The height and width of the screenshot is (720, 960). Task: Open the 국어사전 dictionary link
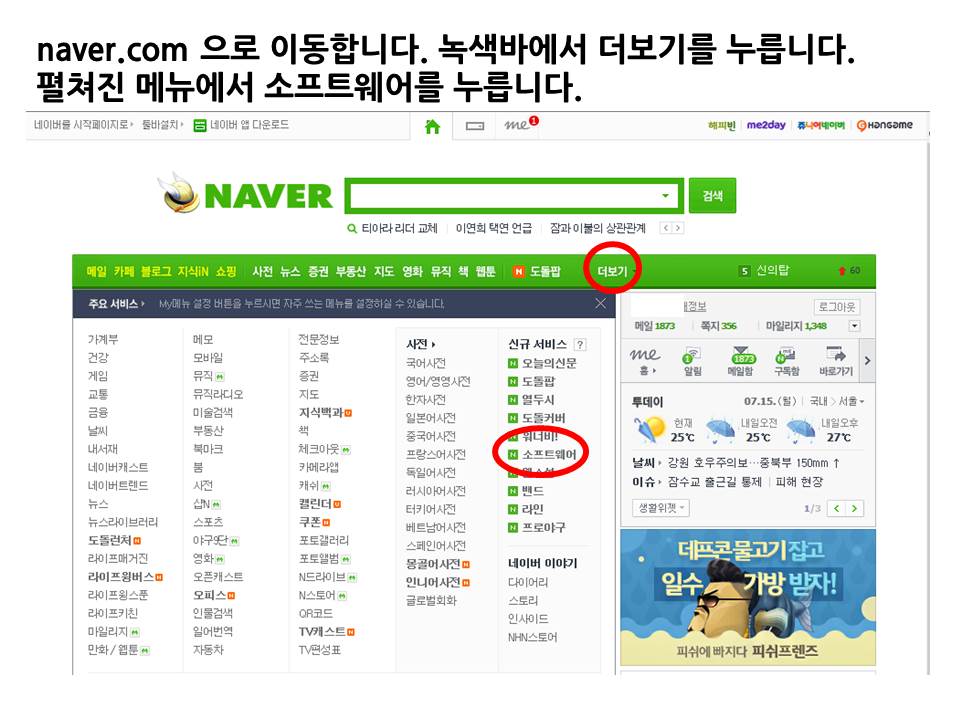pyautogui.click(x=426, y=363)
